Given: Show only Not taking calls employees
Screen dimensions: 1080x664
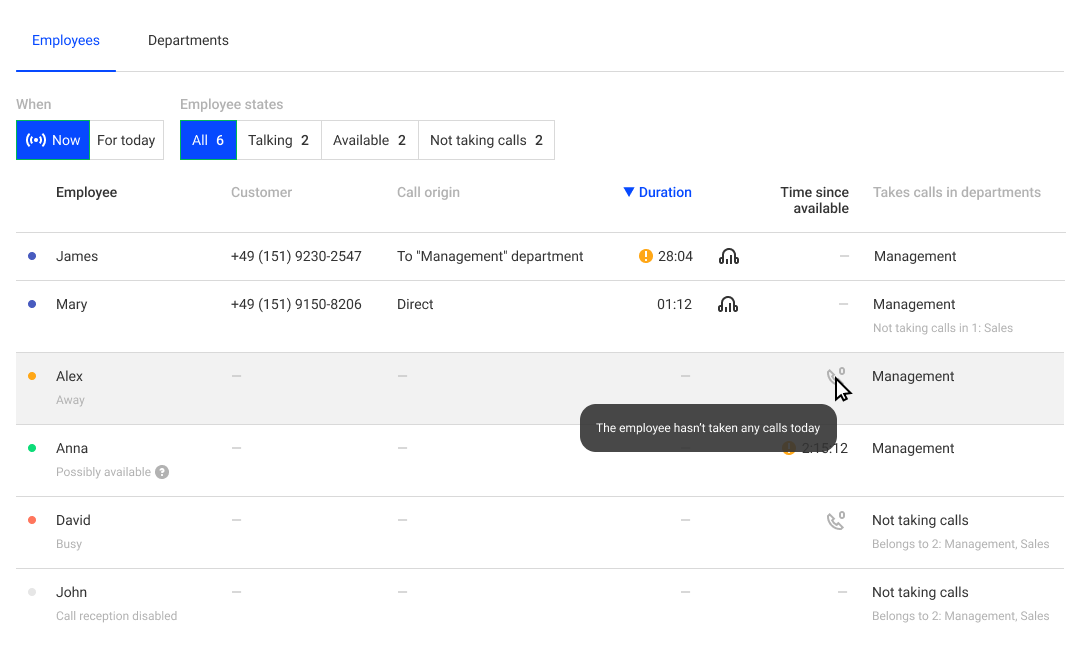Looking at the screenshot, I should tap(486, 140).
